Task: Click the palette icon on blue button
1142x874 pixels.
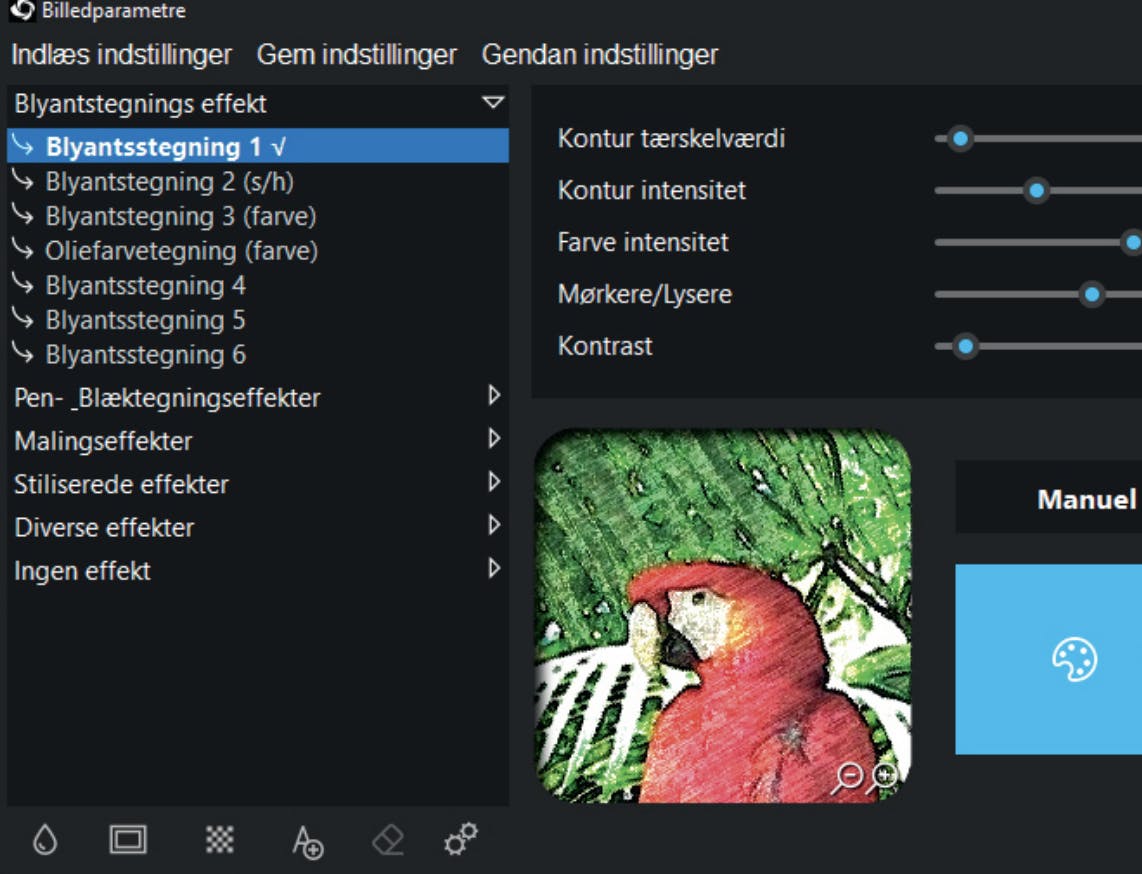Action: click(x=1074, y=659)
